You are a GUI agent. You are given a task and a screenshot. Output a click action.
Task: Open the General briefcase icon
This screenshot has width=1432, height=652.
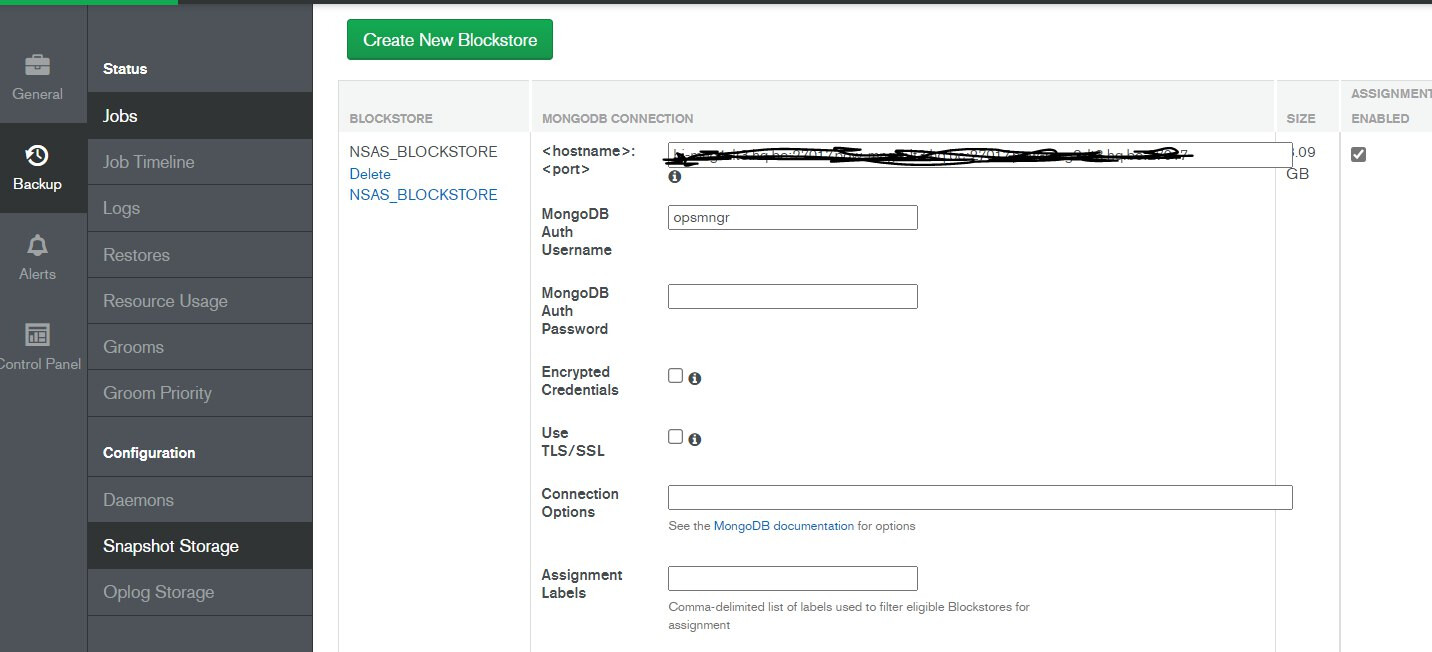[x=37, y=66]
